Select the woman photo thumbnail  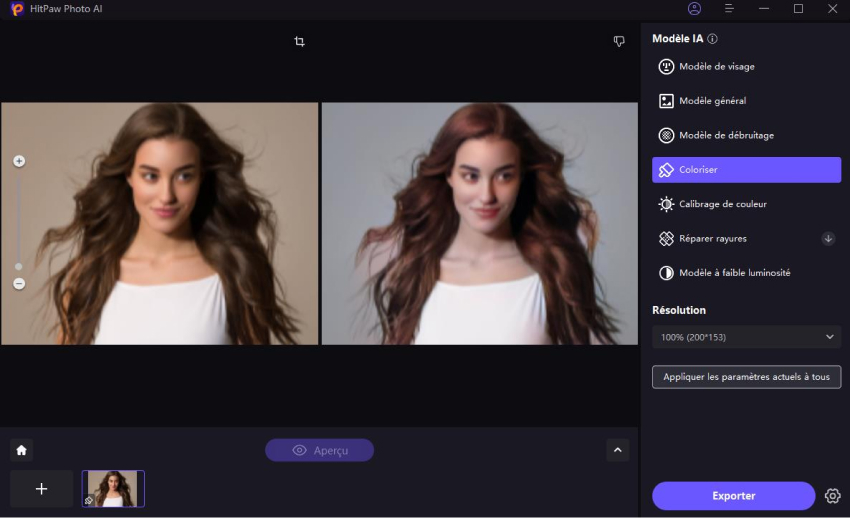pos(113,489)
